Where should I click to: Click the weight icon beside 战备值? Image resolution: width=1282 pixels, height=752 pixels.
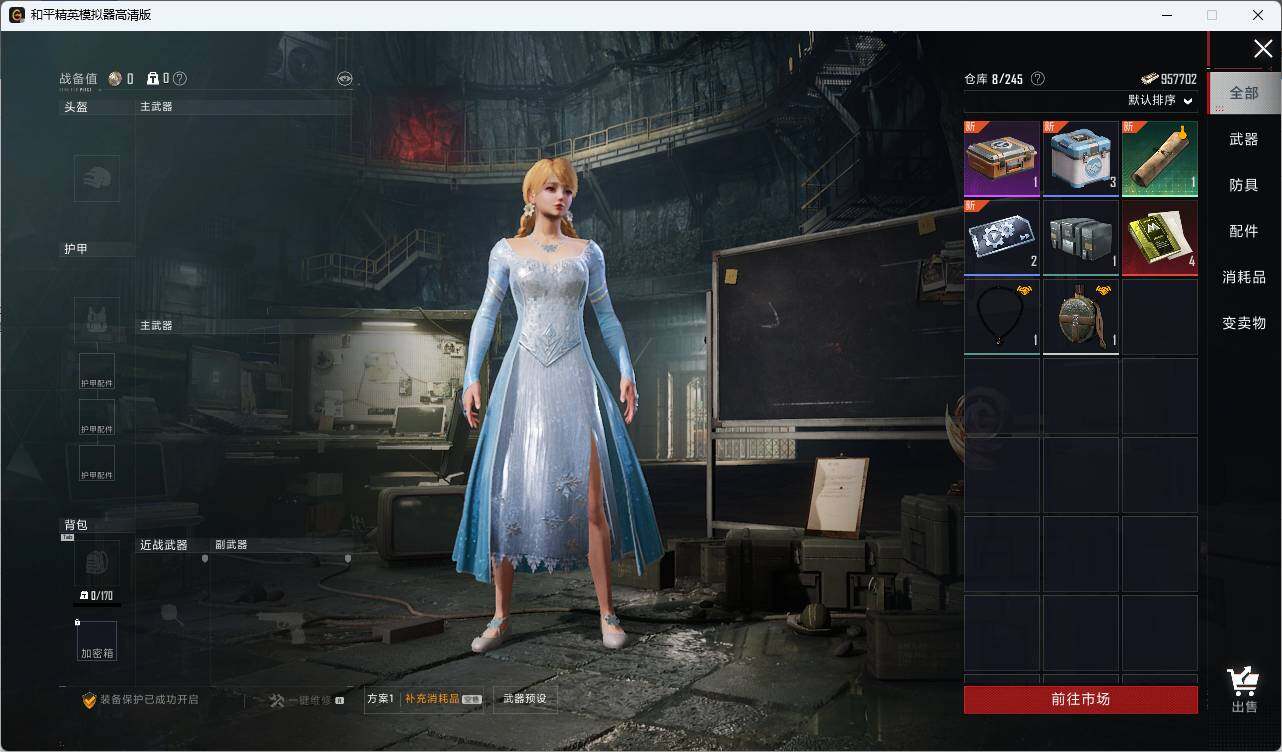(152, 79)
